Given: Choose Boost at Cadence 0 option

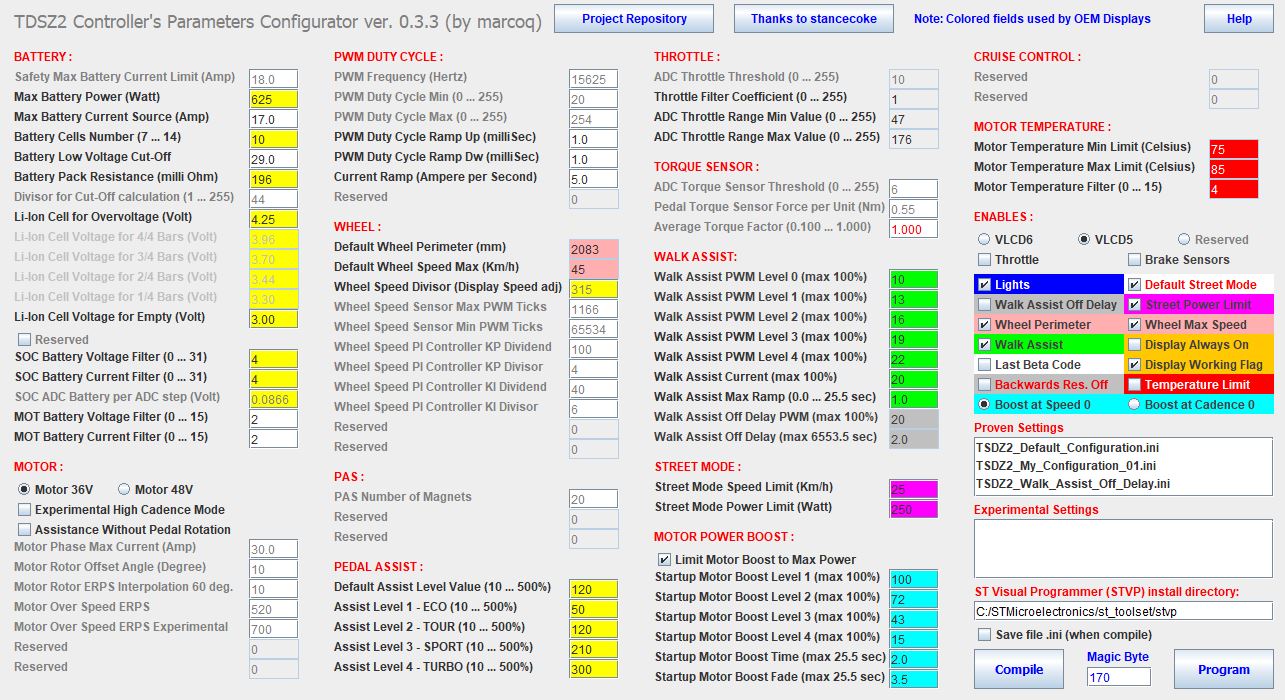Looking at the screenshot, I should pyautogui.click(x=1134, y=404).
